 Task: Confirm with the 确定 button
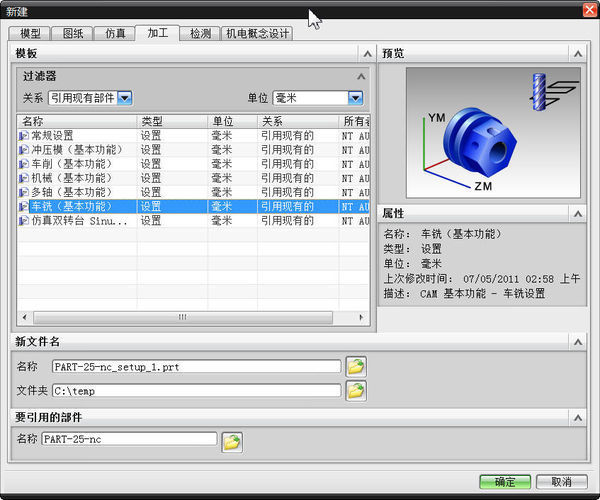(x=505, y=482)
